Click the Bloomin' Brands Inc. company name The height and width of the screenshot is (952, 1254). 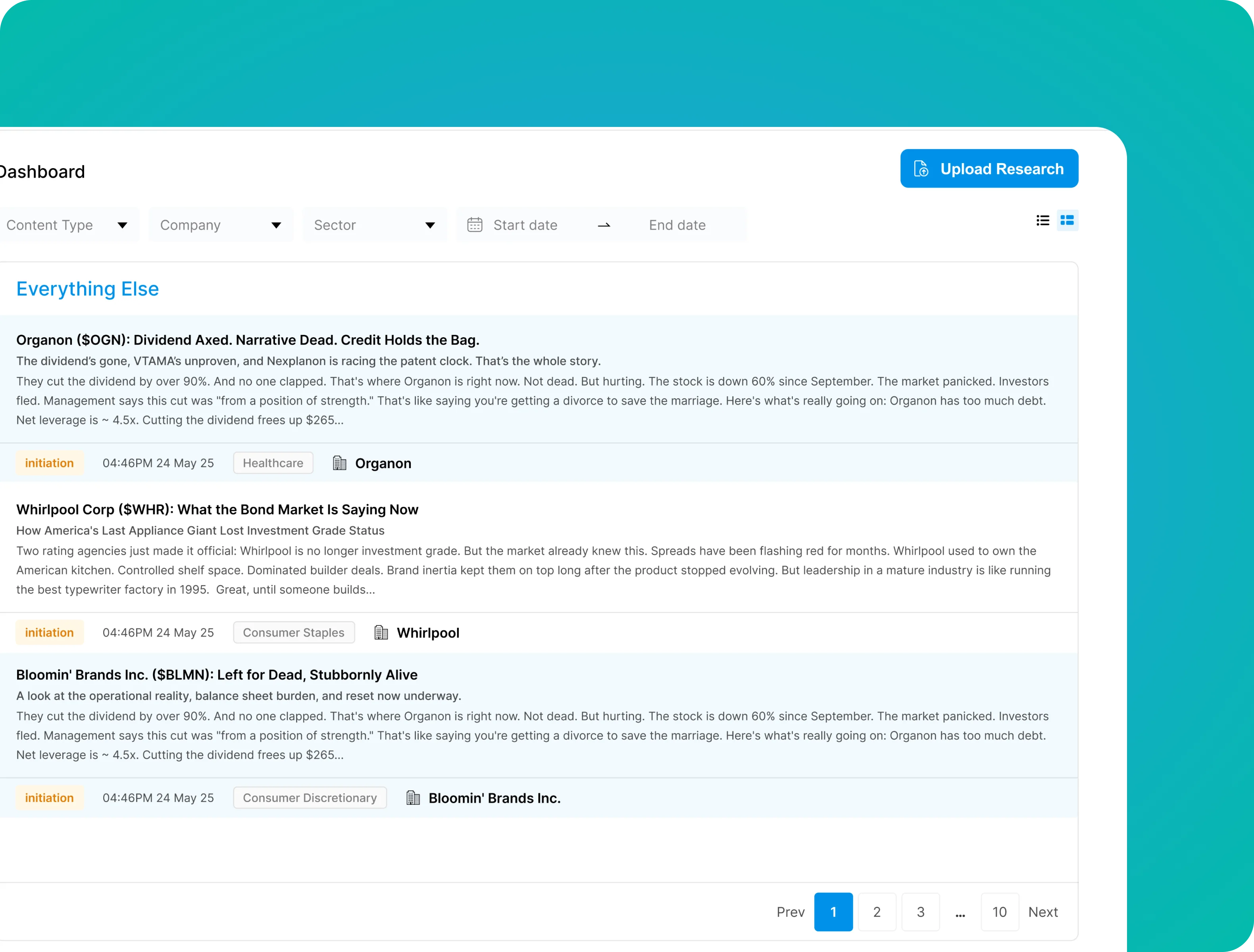tap(494, 798)
